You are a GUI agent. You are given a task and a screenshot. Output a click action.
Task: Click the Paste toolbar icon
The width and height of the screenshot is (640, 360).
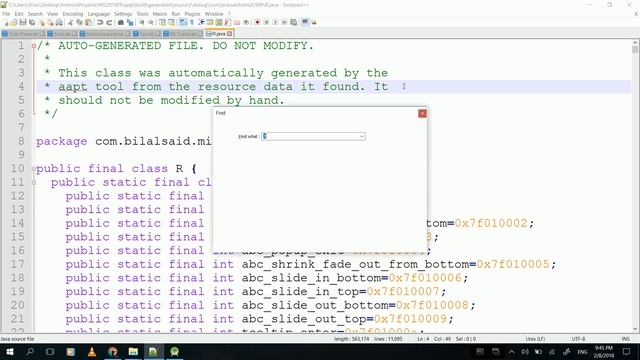88,22
